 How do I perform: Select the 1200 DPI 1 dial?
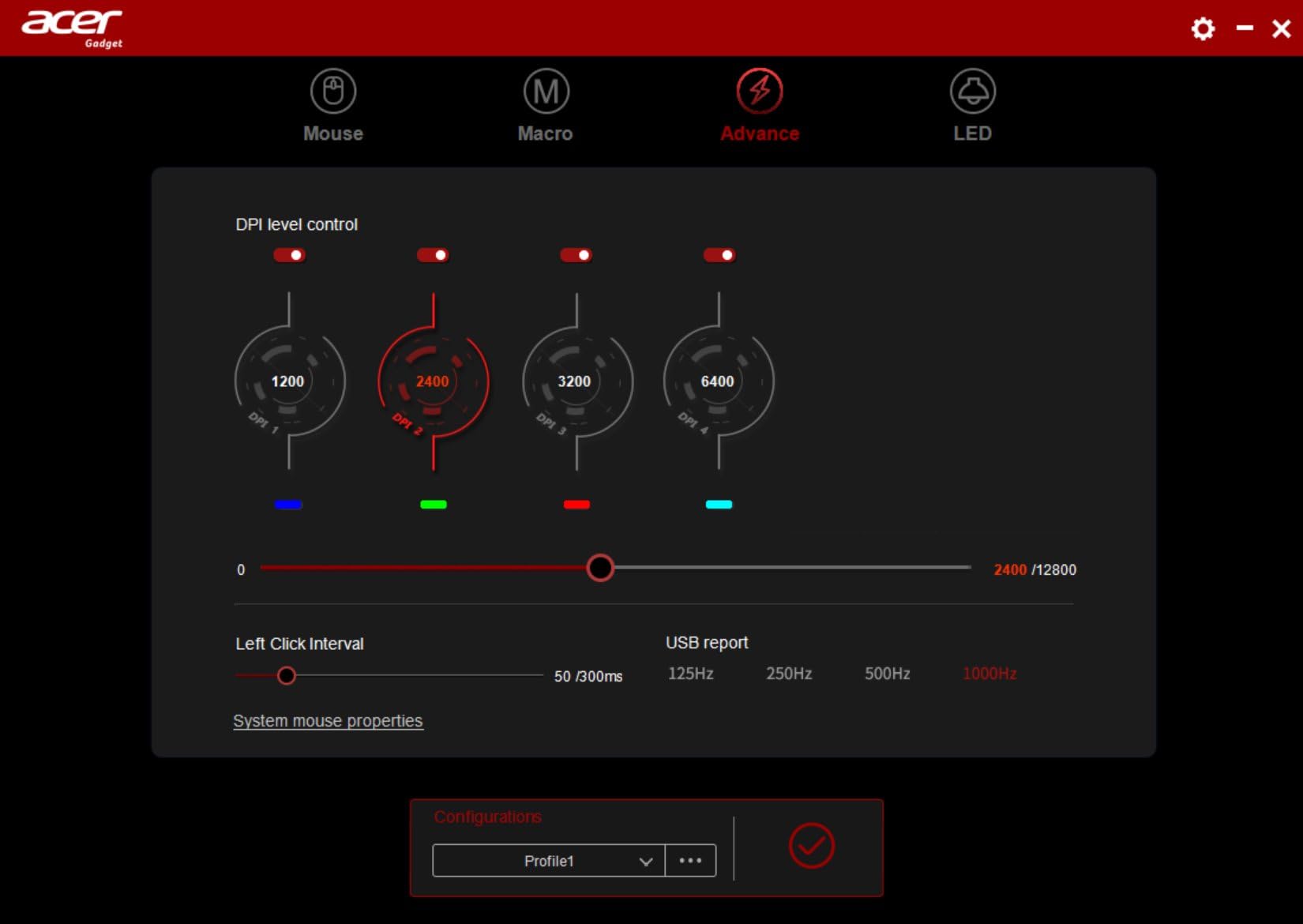(x=289, y=381)
